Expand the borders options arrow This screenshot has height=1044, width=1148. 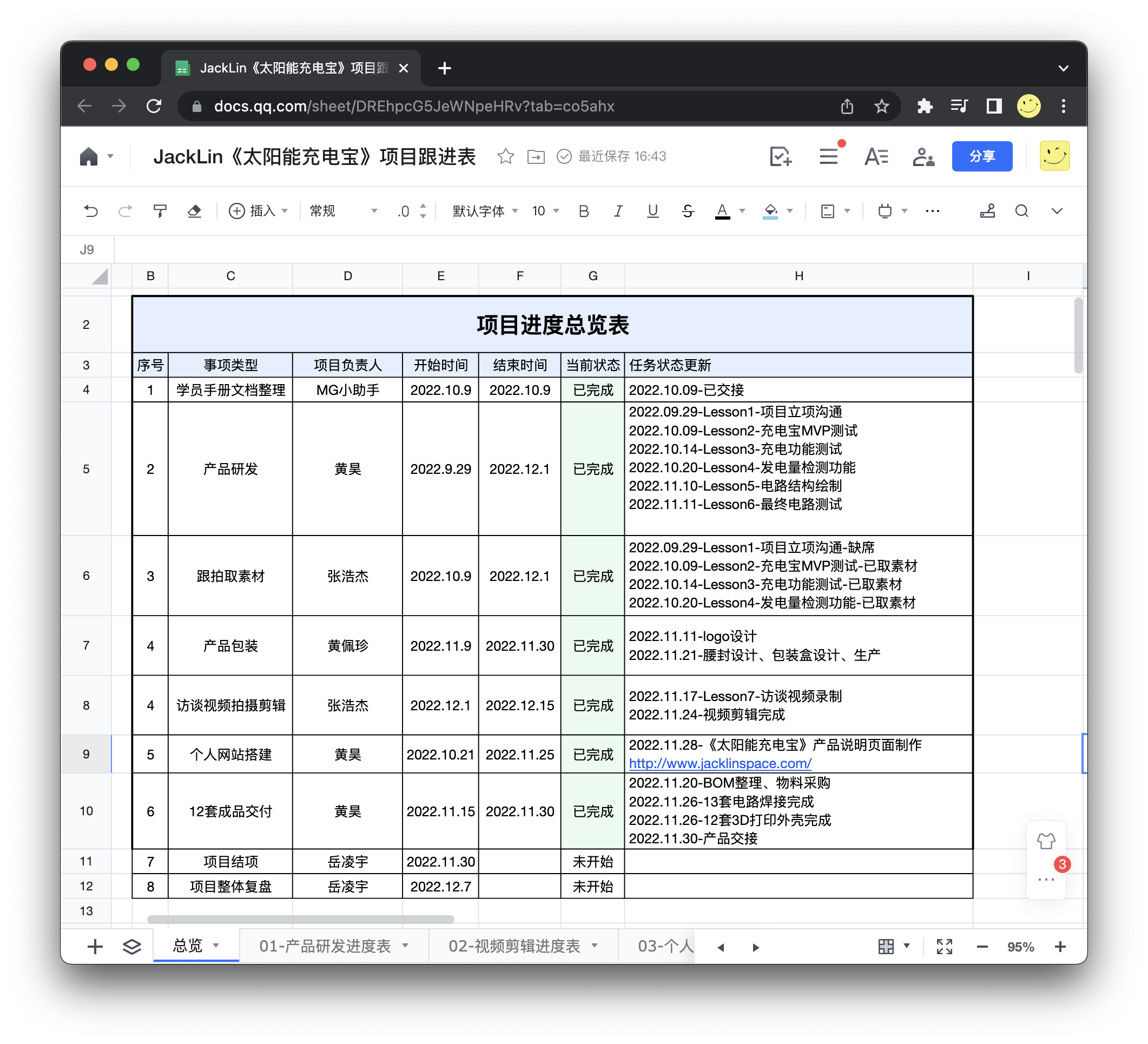point(847,211)
